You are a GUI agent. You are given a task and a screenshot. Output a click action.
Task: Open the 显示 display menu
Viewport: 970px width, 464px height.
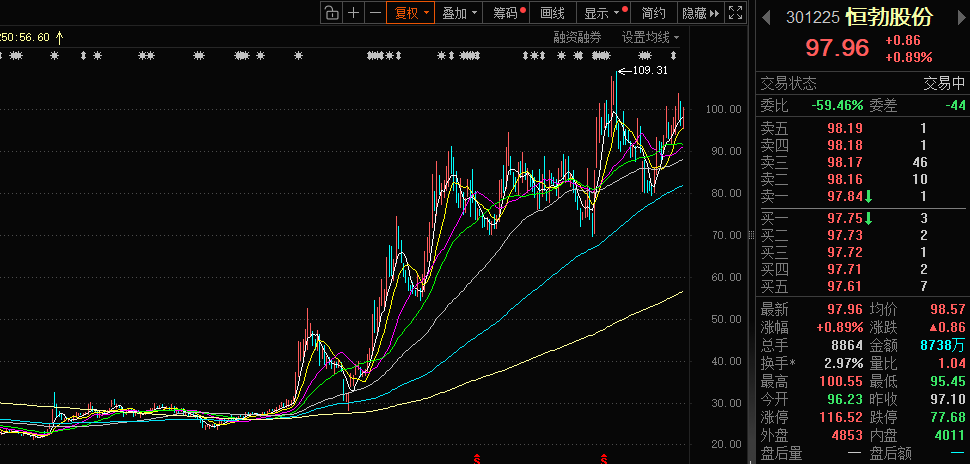[x=602, y=13]
